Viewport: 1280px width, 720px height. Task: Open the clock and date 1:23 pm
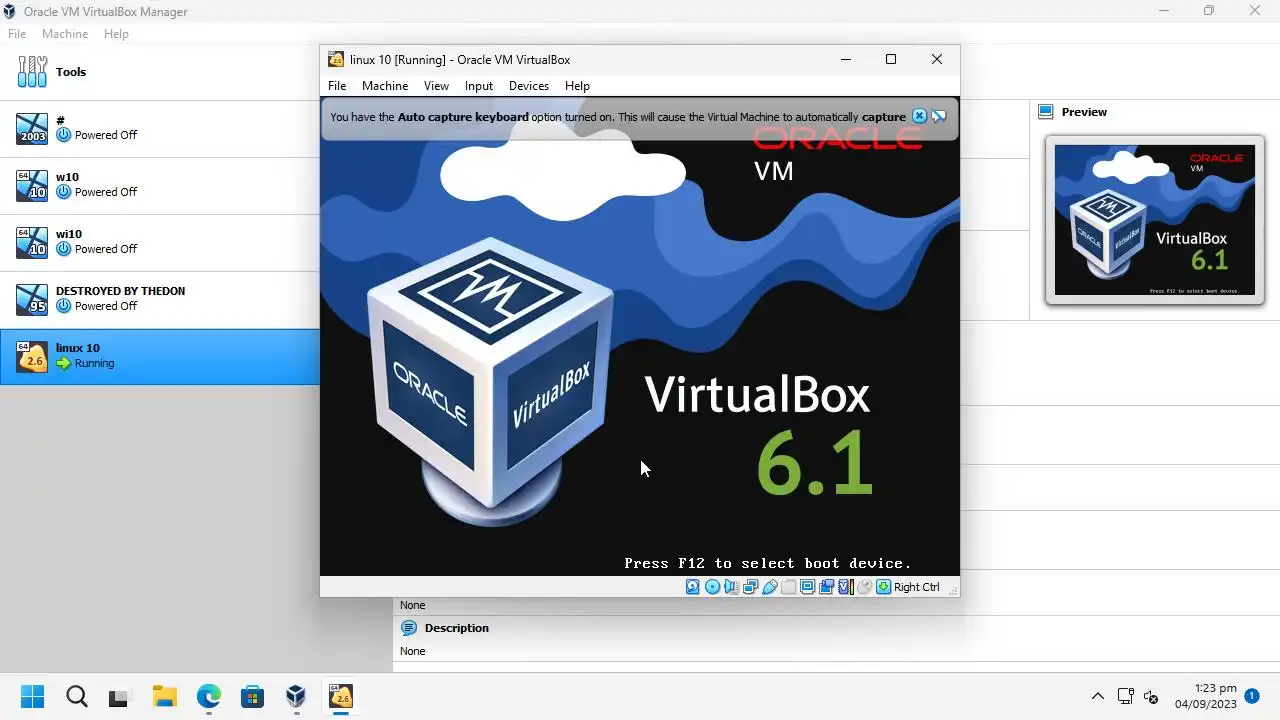tap(1207, 696)
